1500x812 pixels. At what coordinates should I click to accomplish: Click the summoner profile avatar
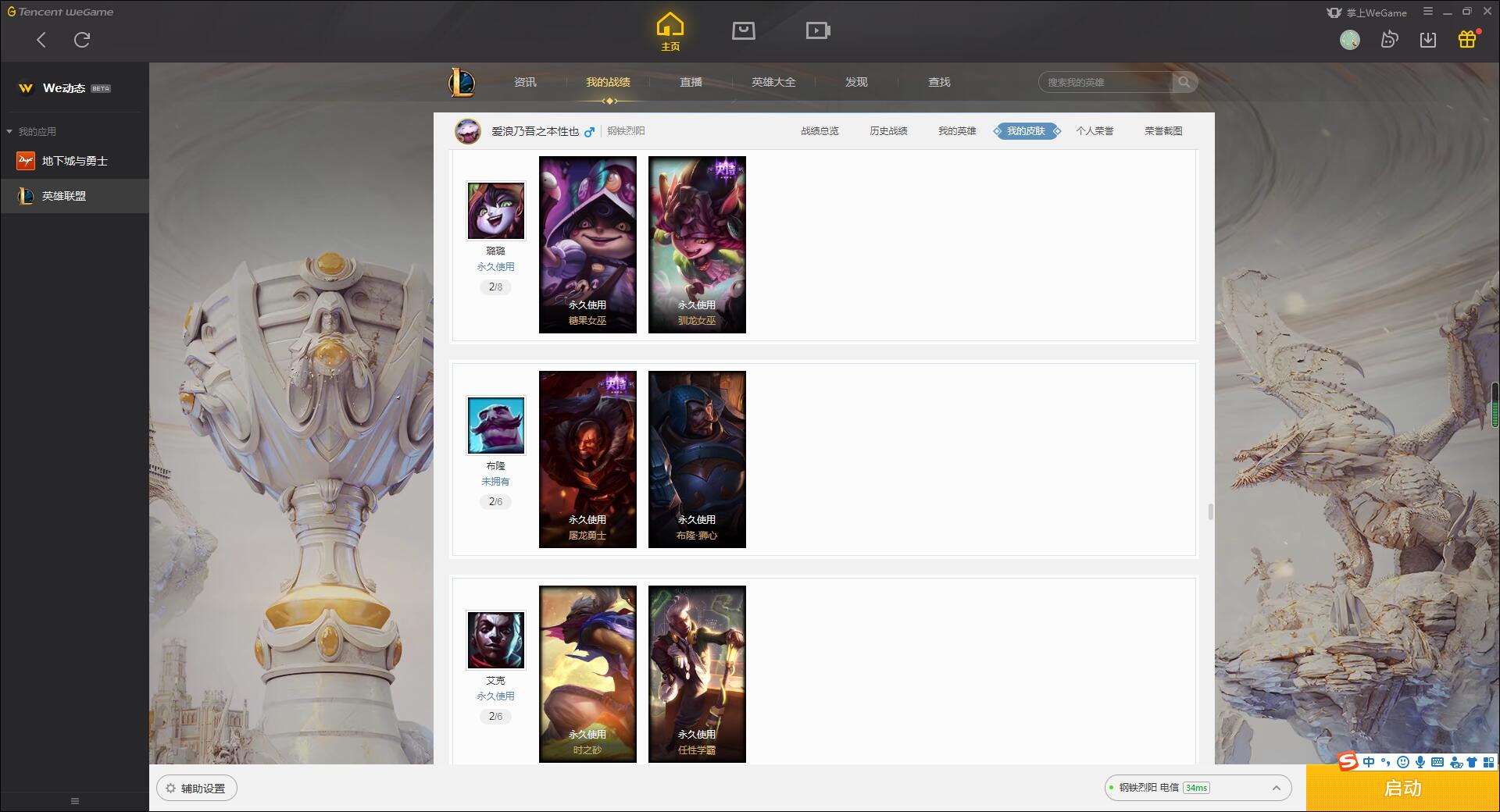[x=468, y=131]
